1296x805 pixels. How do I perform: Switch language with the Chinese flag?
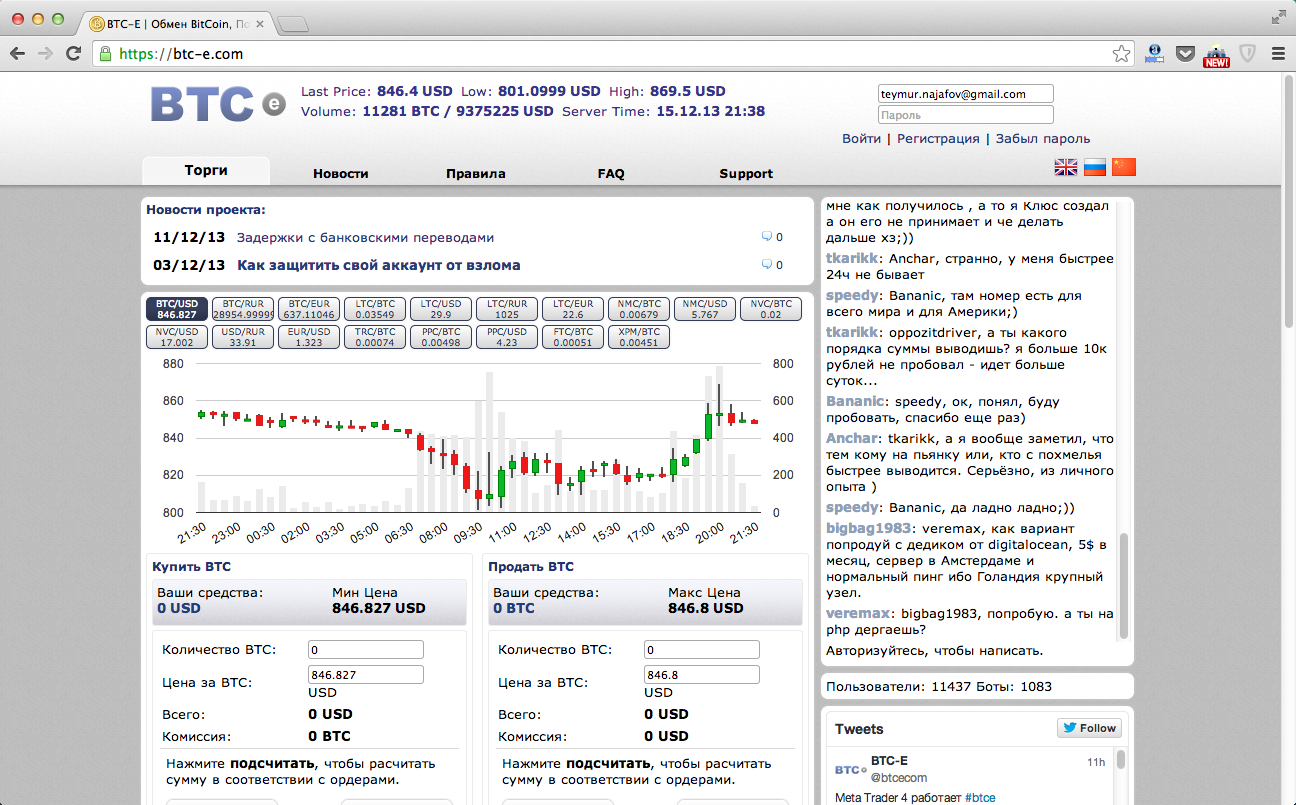coord(1124,167)
